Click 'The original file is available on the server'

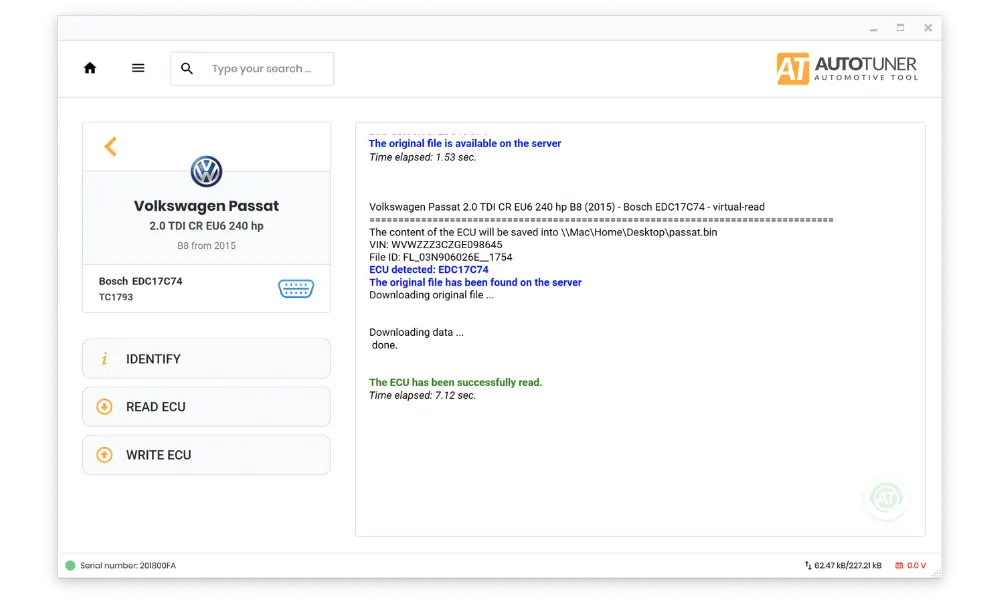pyautogui.click(x=465, y=143)
